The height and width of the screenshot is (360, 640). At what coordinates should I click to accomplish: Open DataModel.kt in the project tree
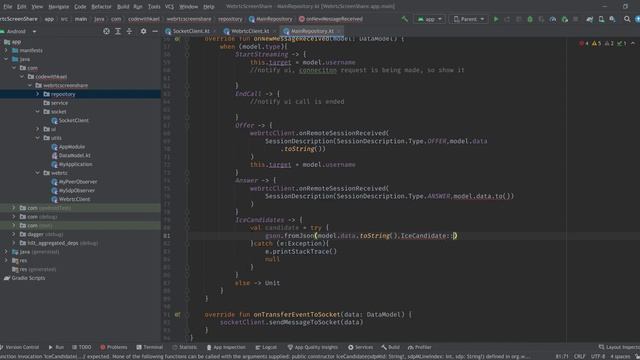click(x=71, y=156)
